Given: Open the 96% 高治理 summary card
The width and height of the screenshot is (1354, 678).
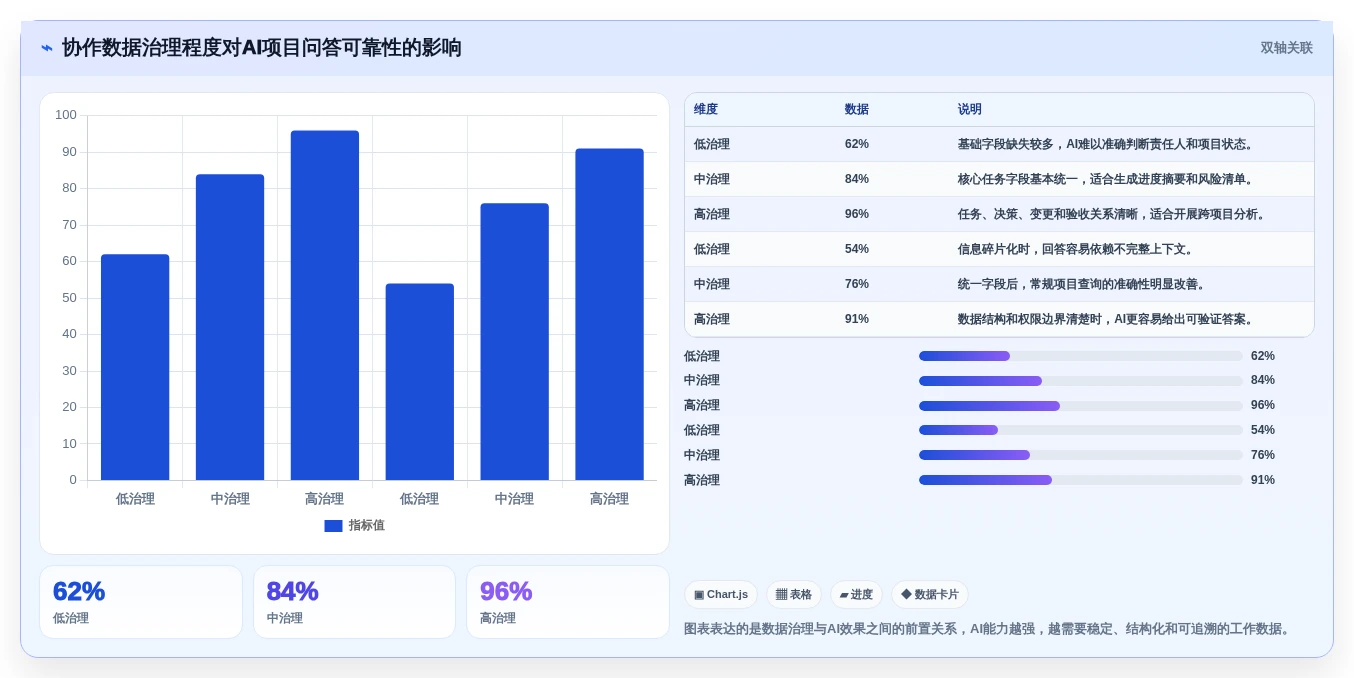Looking at the screenshot, I should (568, 602).
